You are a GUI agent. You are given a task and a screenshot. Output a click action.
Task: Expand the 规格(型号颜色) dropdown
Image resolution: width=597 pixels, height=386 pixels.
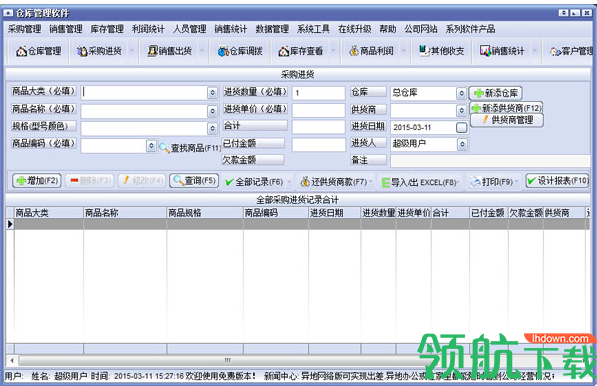coord(212,128)
